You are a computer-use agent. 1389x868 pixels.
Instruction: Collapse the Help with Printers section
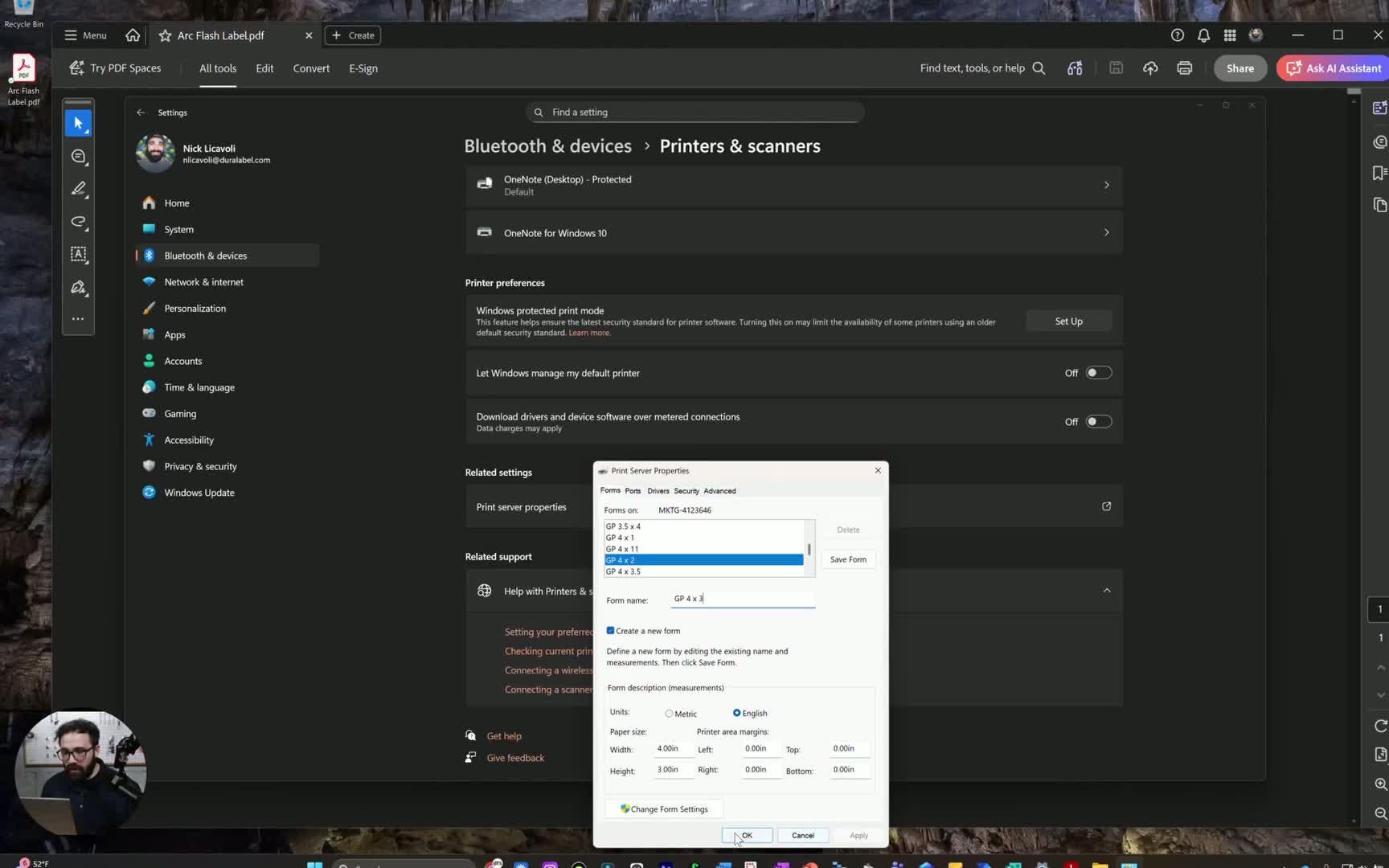pos(1107,591)
